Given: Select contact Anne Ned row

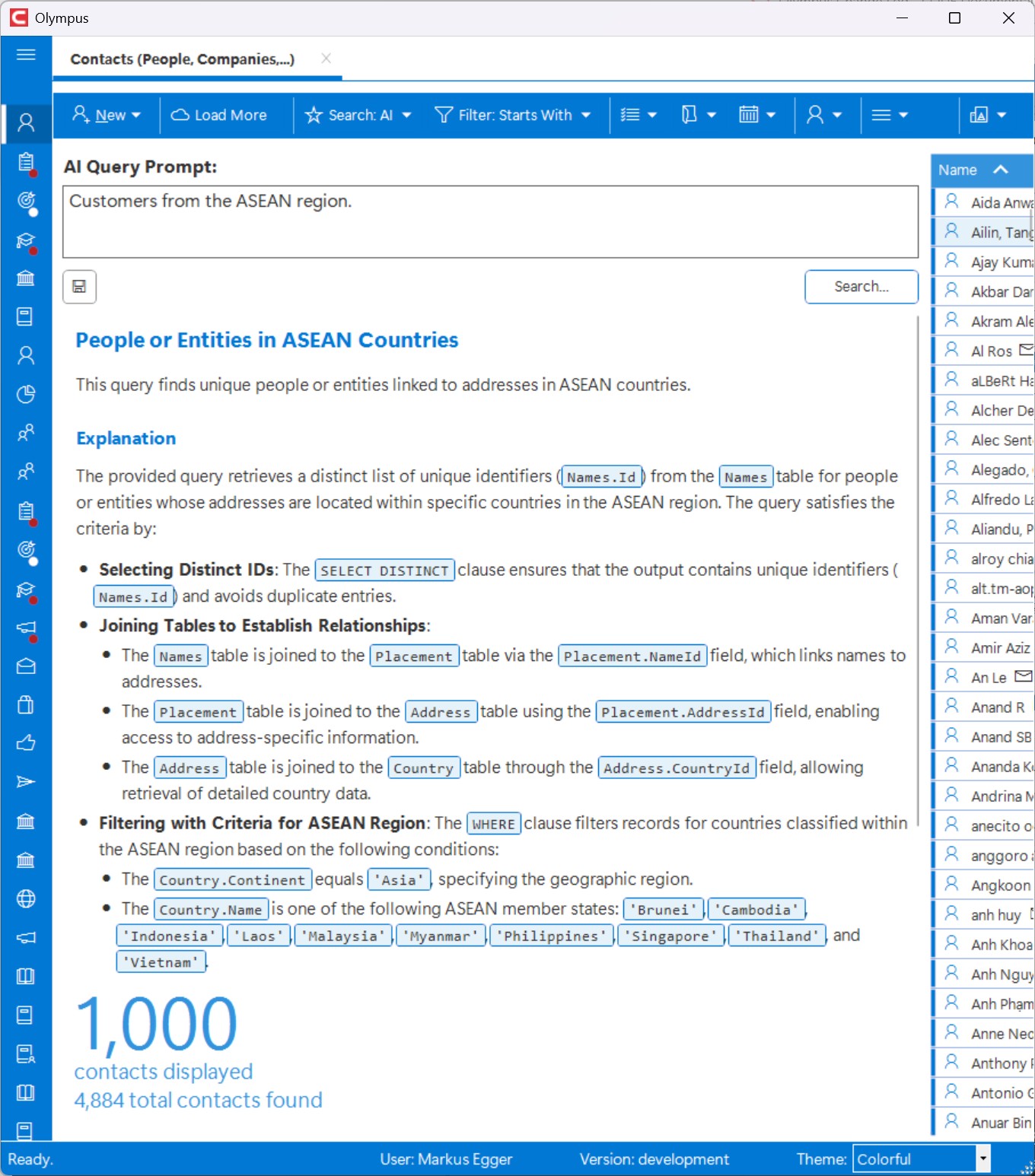Looking at the screenshot, I should click(983, 1033).
